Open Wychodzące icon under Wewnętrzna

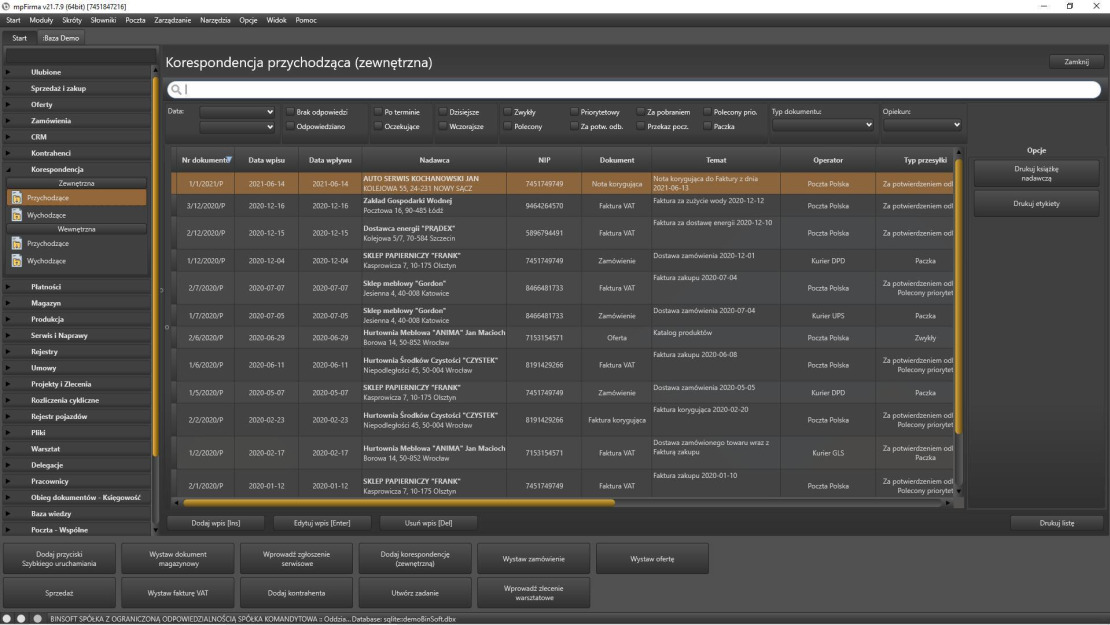[x=16, y=261]
